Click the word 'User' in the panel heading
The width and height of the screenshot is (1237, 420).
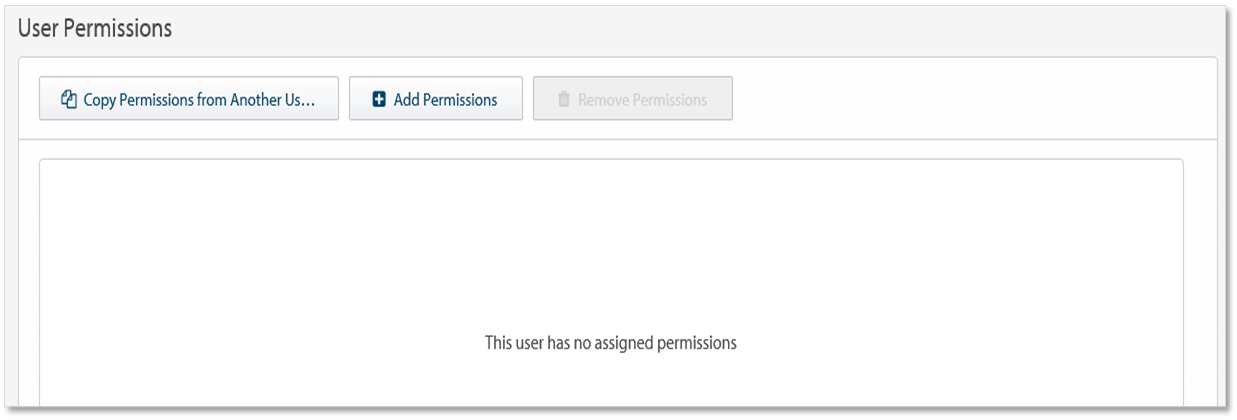point(36,29)
